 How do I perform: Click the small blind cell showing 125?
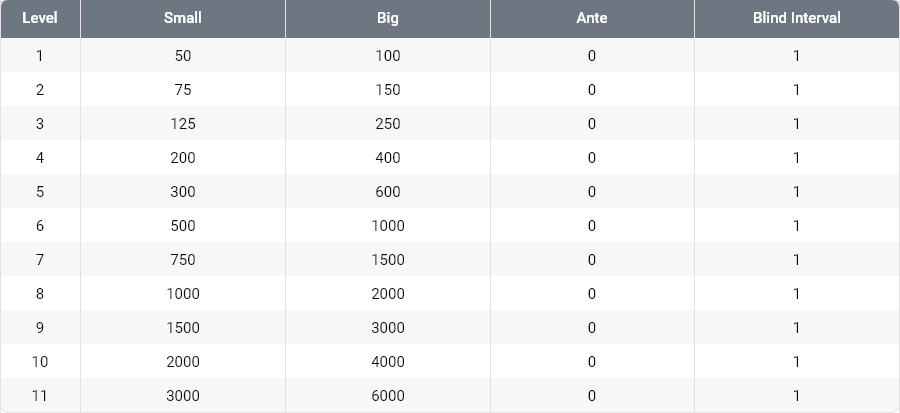click(183, 124)
